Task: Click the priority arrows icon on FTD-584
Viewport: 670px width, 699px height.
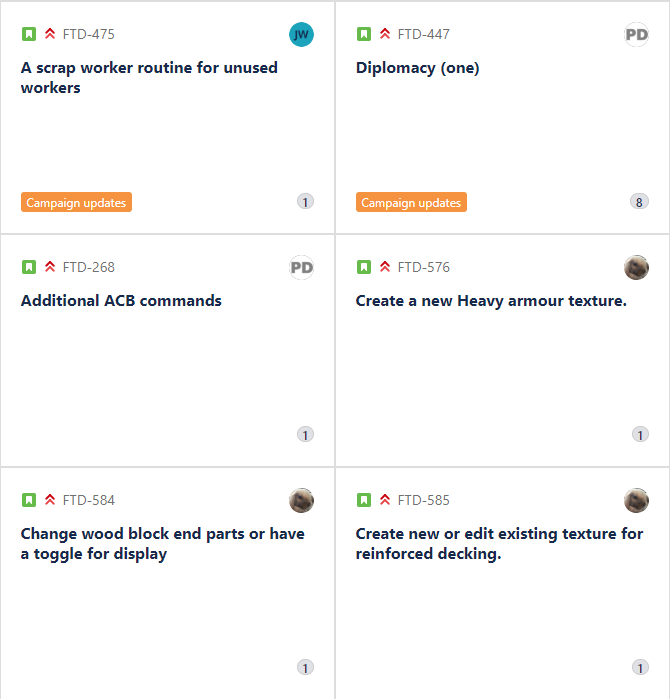Action: (x=50, y=500)
